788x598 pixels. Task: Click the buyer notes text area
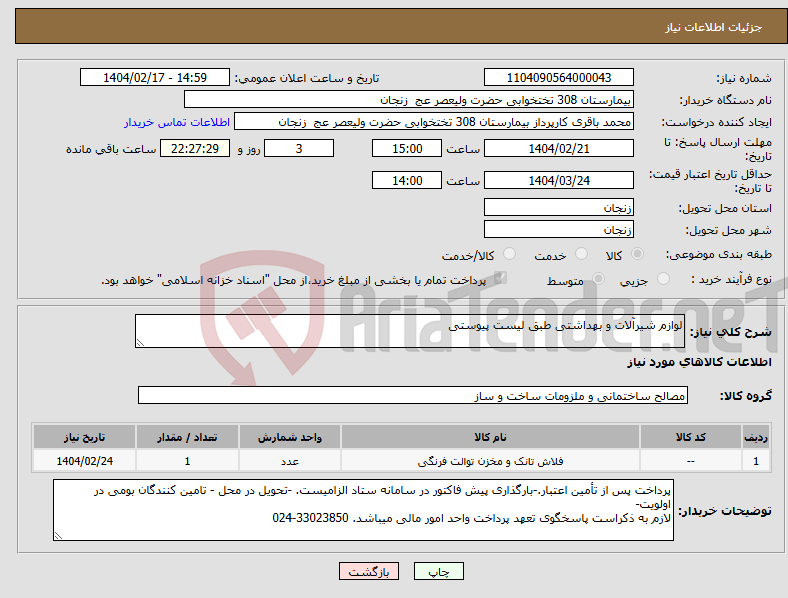pos(363,510)
